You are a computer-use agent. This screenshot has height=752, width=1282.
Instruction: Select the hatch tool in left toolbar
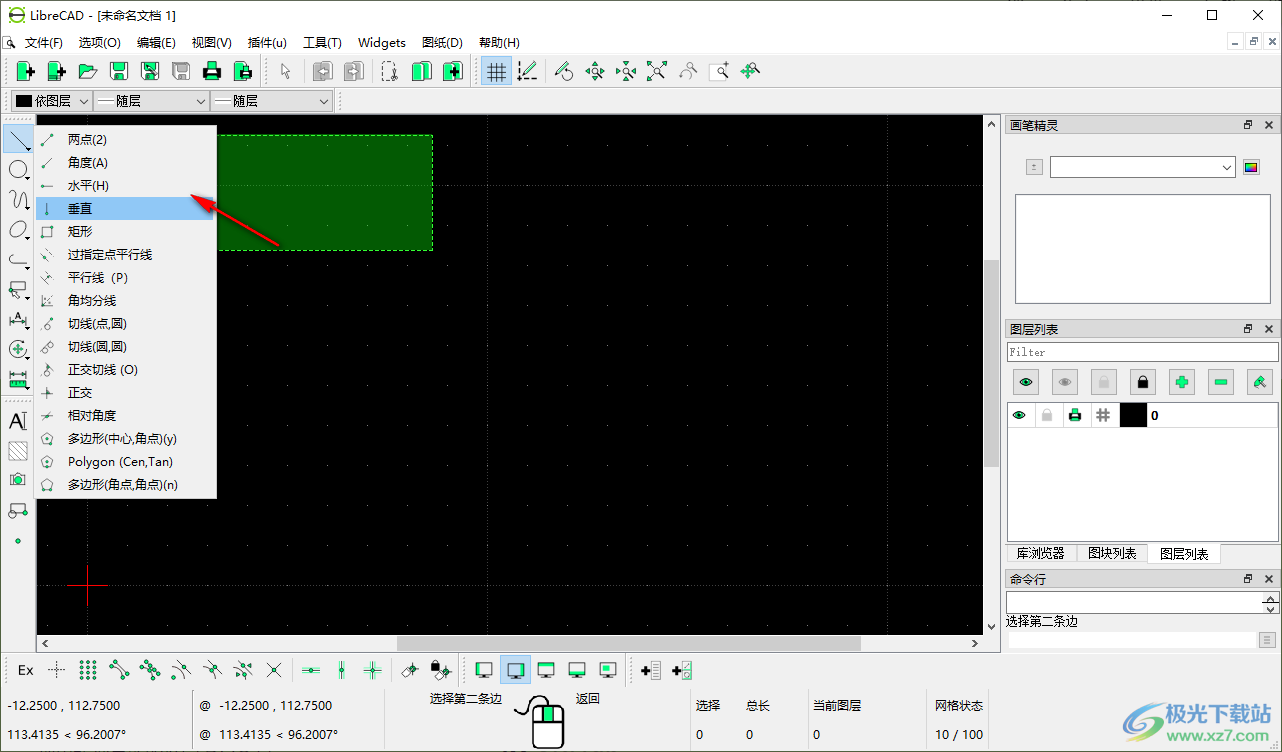coord(18,451)
